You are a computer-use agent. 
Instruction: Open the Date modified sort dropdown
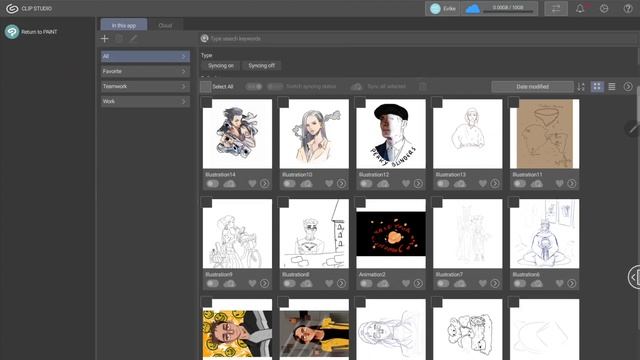pos(532,87)
